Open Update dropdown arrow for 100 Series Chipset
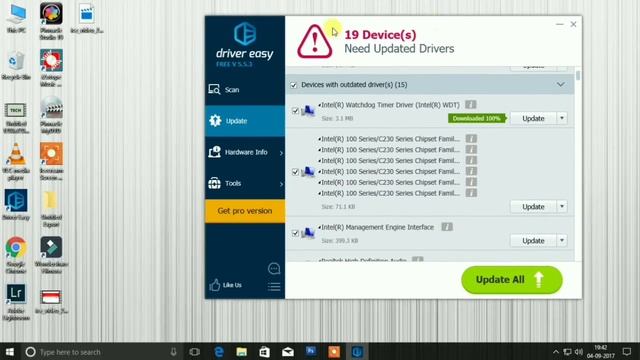Viewport: 640px width, 360px height. click(x=562, y=207)
